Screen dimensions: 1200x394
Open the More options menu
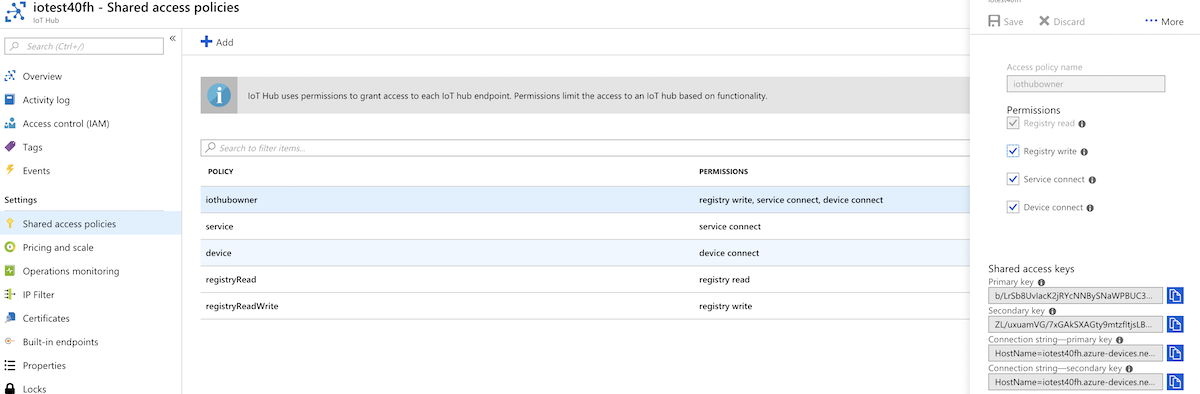coord(1164,21)
